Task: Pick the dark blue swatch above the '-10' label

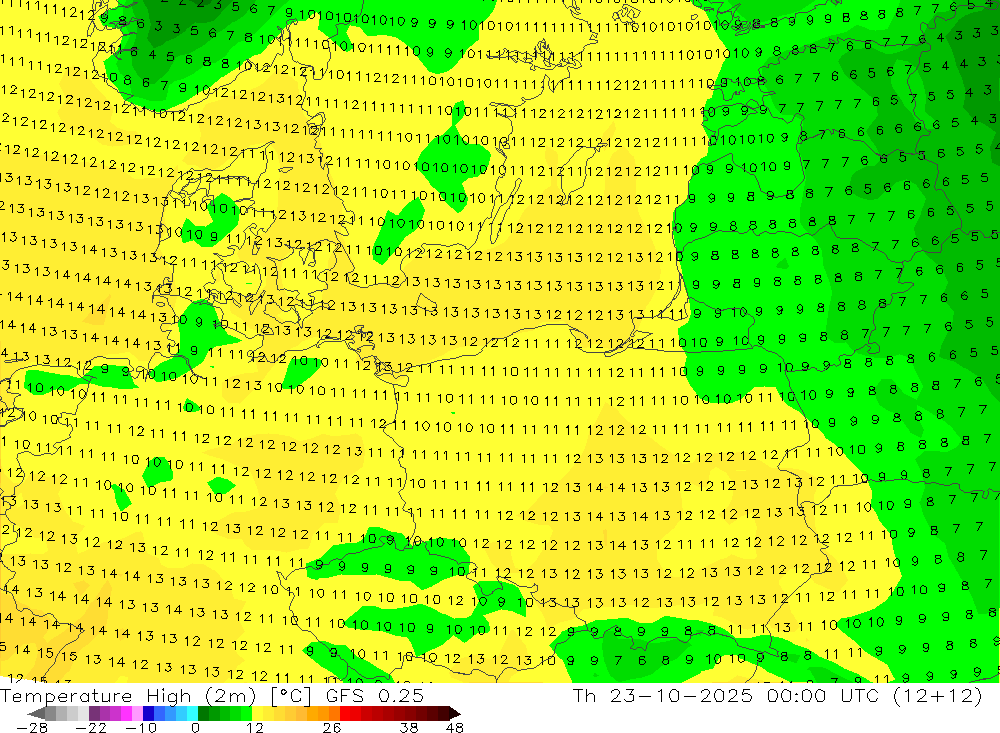Action: click(148, 713)
